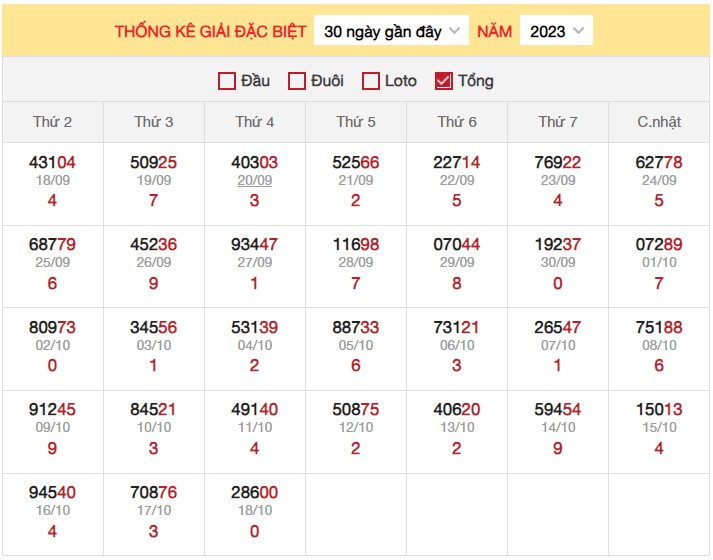
Task: Click the Thứ 7 column header
Action: tap(558, 122)
